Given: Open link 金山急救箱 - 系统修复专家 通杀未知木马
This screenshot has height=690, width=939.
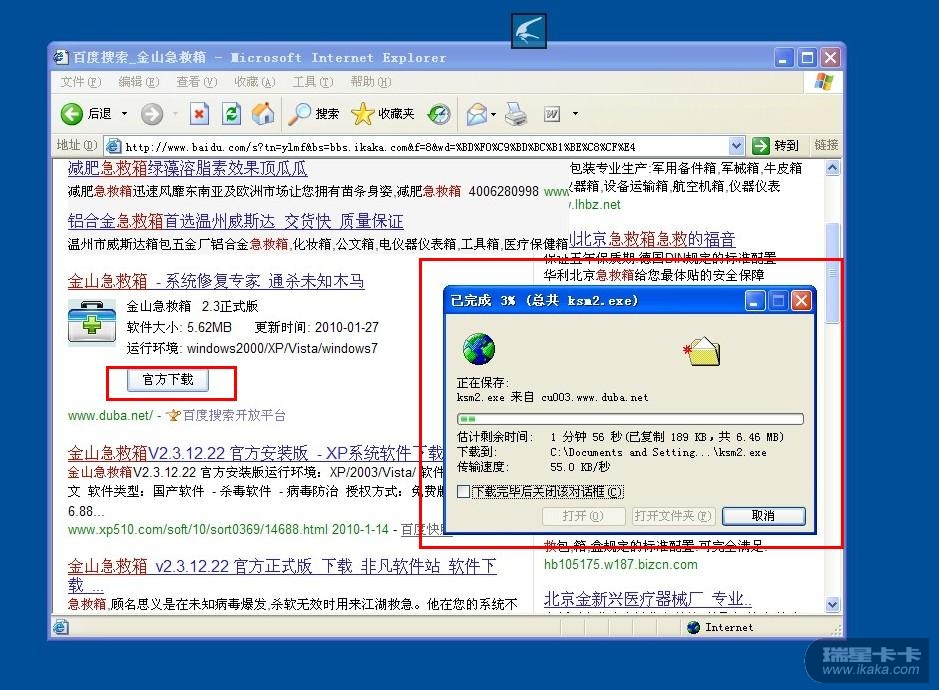Looking at the screenshot, I should [216, 281].
